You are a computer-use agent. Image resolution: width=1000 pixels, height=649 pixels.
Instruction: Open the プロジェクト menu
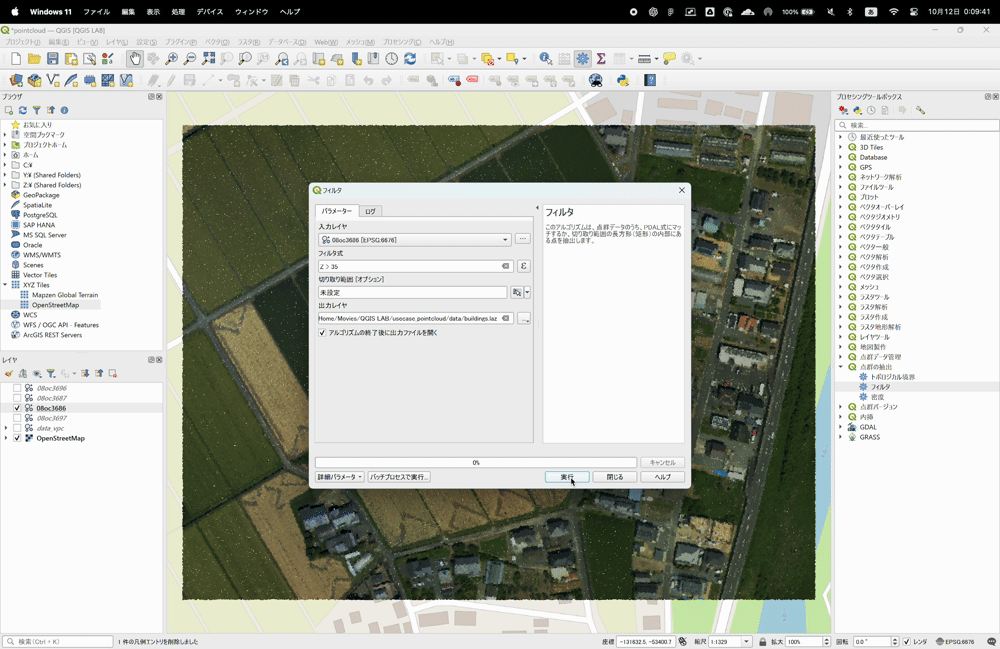[22, 42]
